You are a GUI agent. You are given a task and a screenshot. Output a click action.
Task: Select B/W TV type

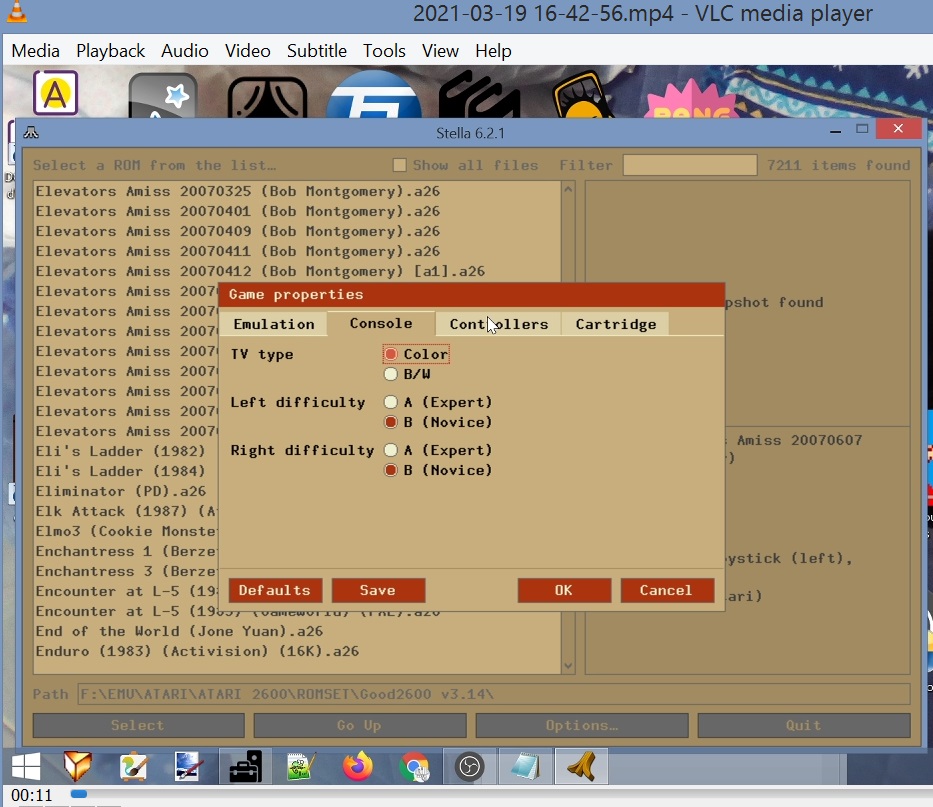pos(391,375)
